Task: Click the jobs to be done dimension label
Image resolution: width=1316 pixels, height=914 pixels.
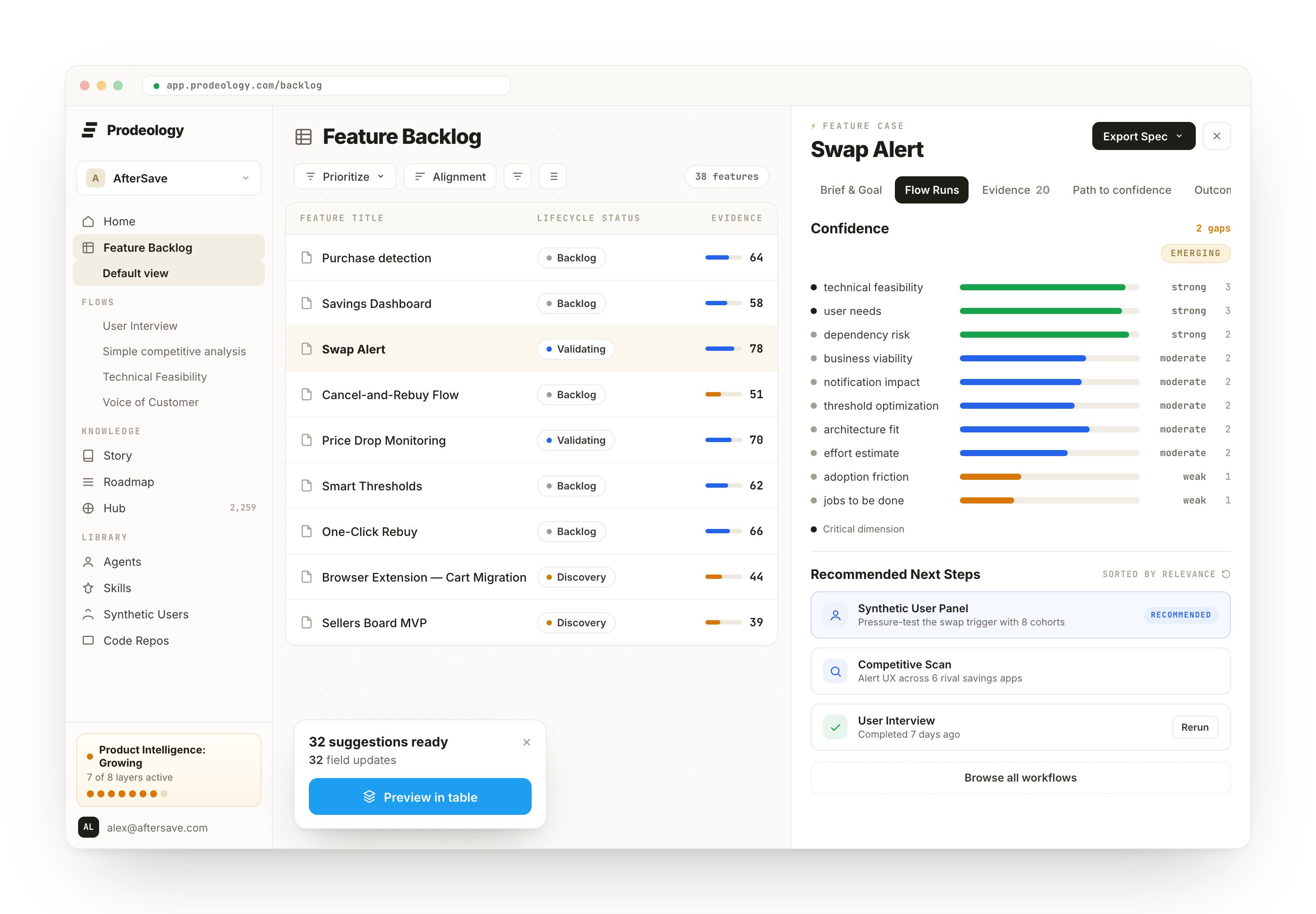Action: pyautogui.click(x=864, y=501)
